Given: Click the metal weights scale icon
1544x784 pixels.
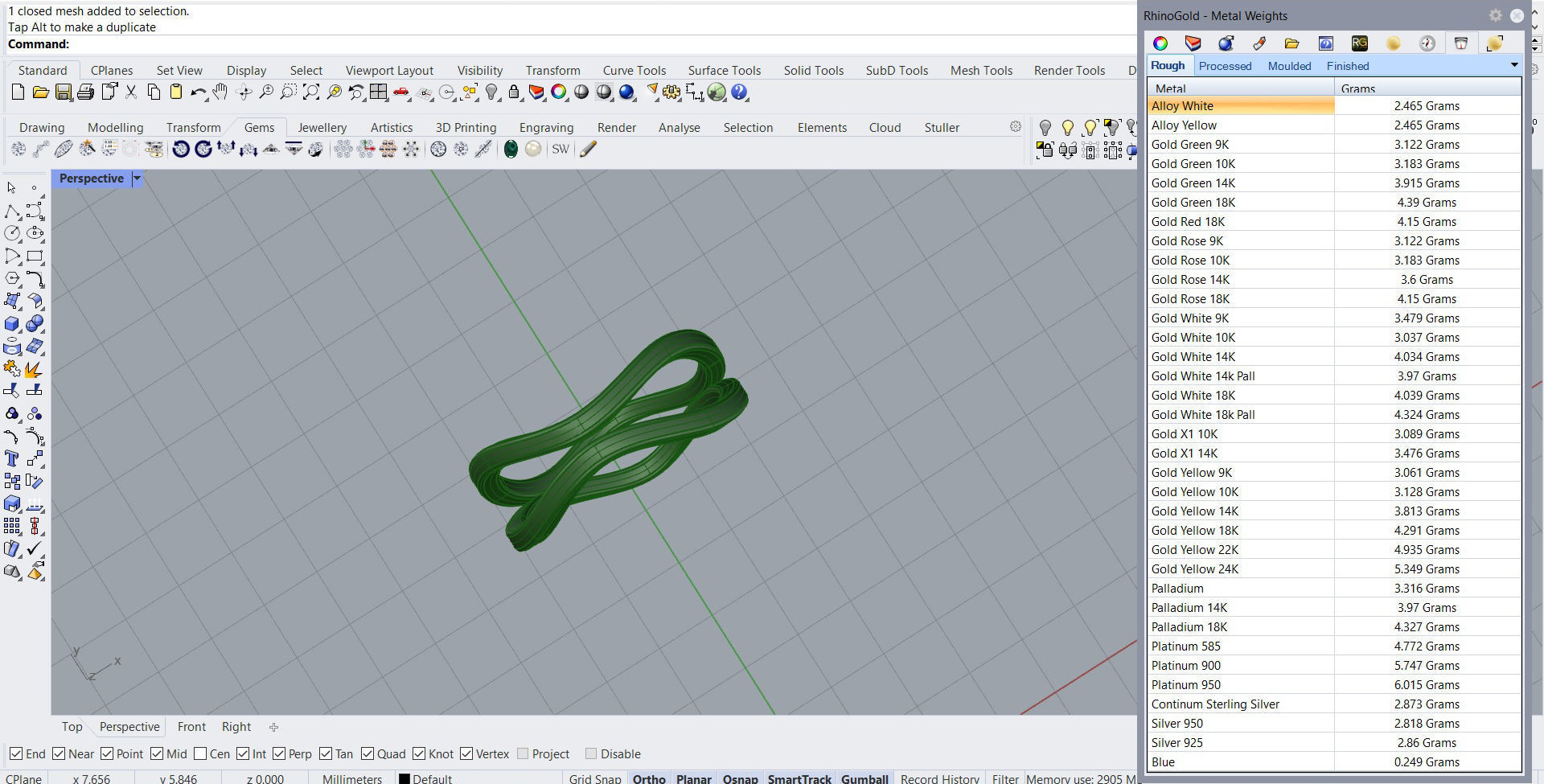Looking at the screenshot, I should (x=1460, y=43).
